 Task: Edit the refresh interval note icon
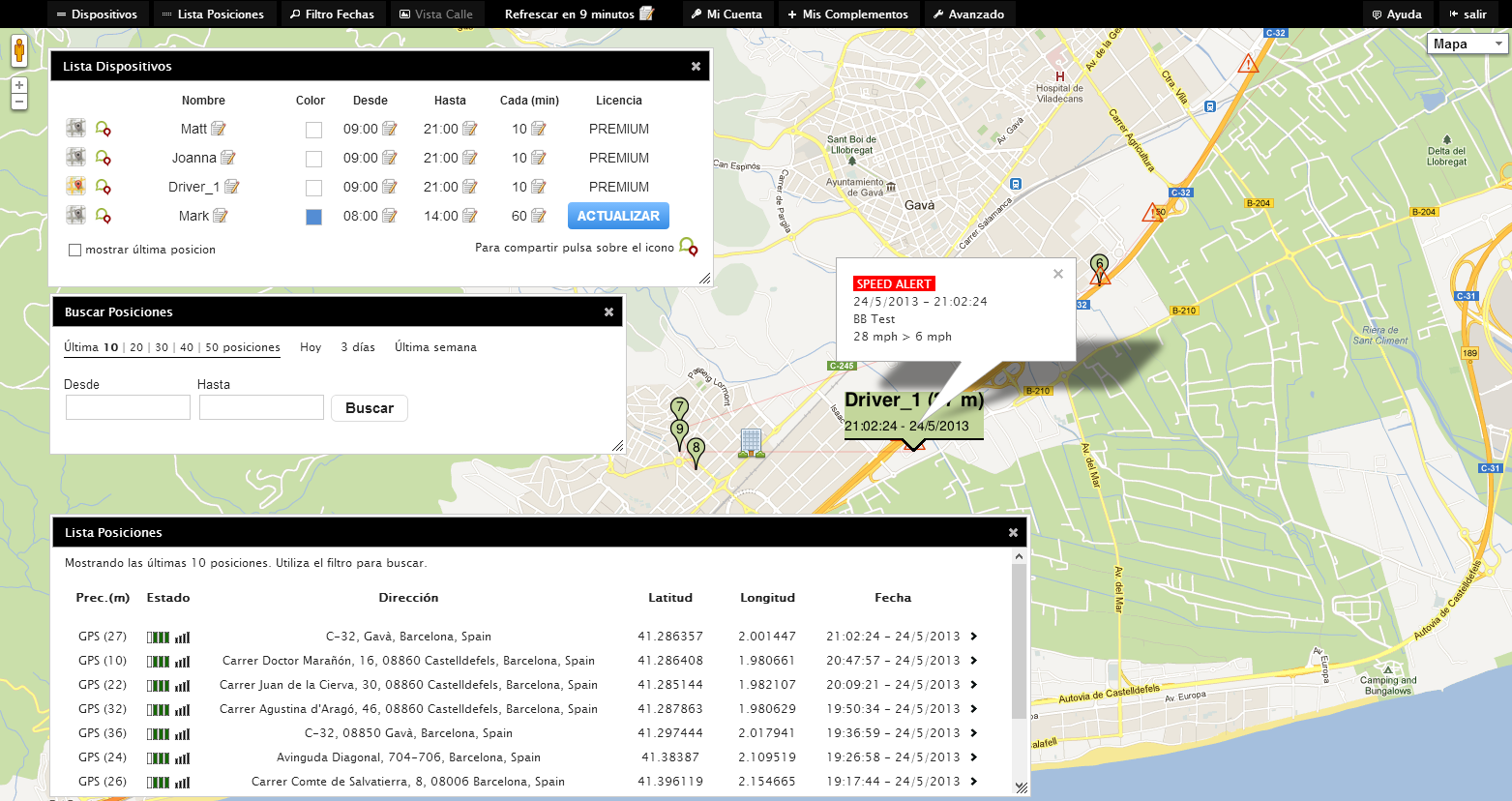tap(647, 14)
